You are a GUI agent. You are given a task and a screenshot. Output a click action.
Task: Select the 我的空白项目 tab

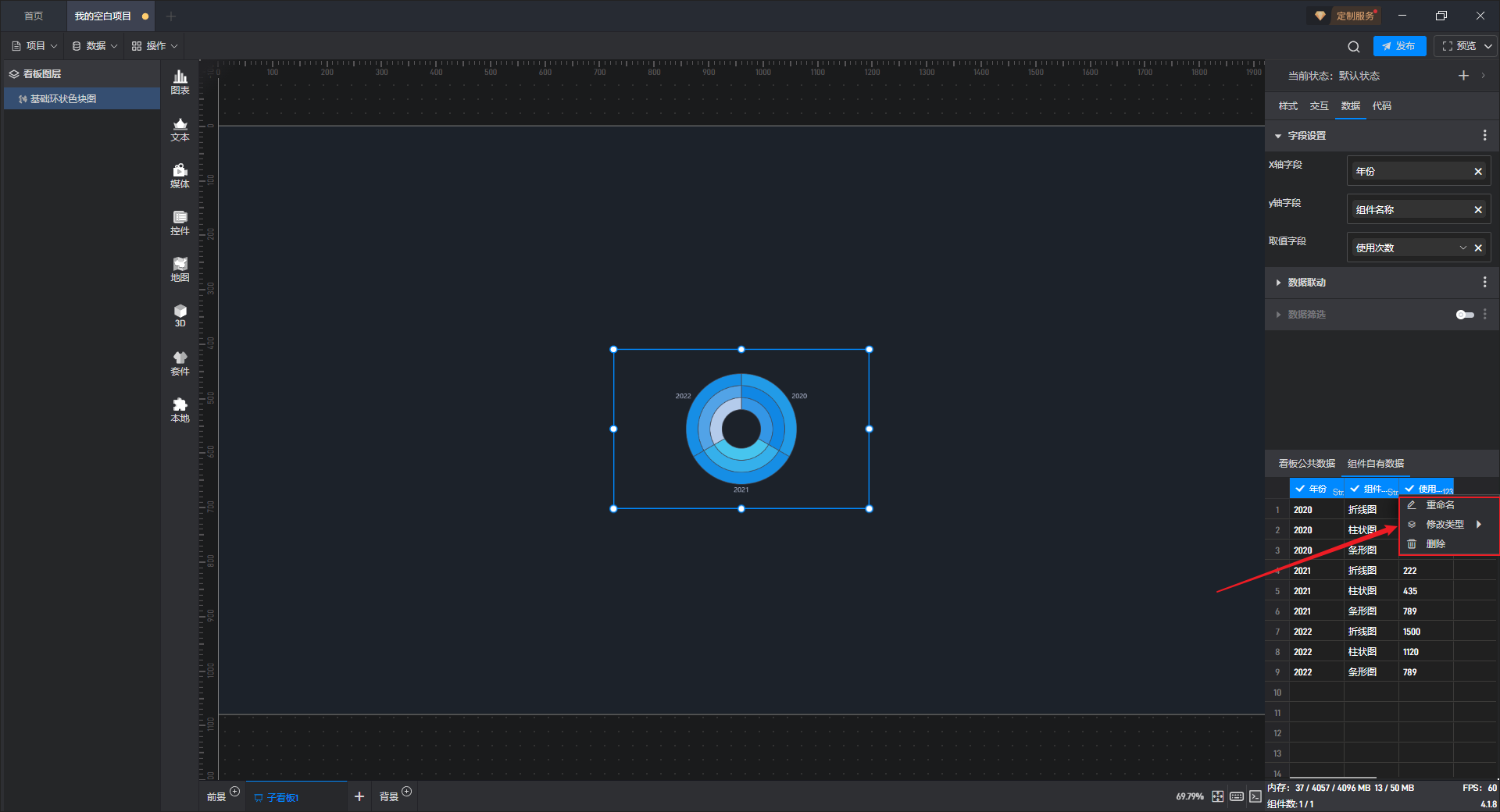pyautogui.click(x=109, y=16)
